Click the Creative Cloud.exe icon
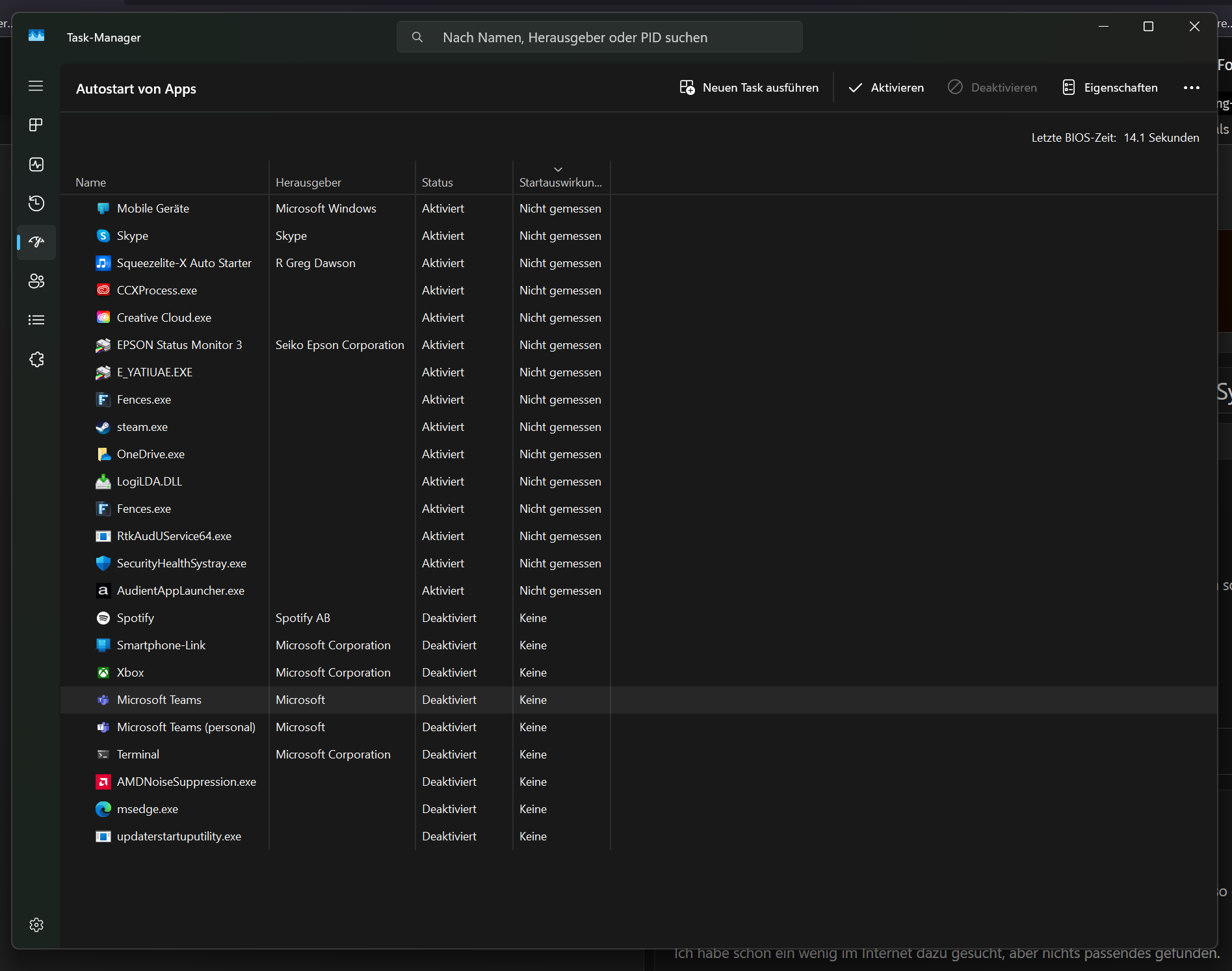 pos(103,317)
